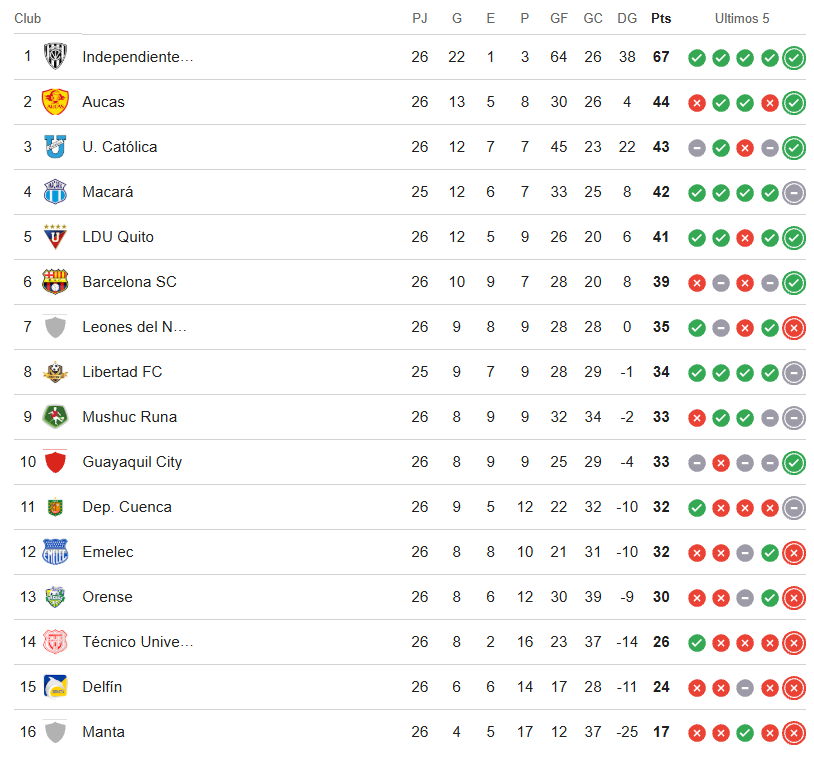Click the latest loss indicator for Leones del Norte

[x=794, y=328]
